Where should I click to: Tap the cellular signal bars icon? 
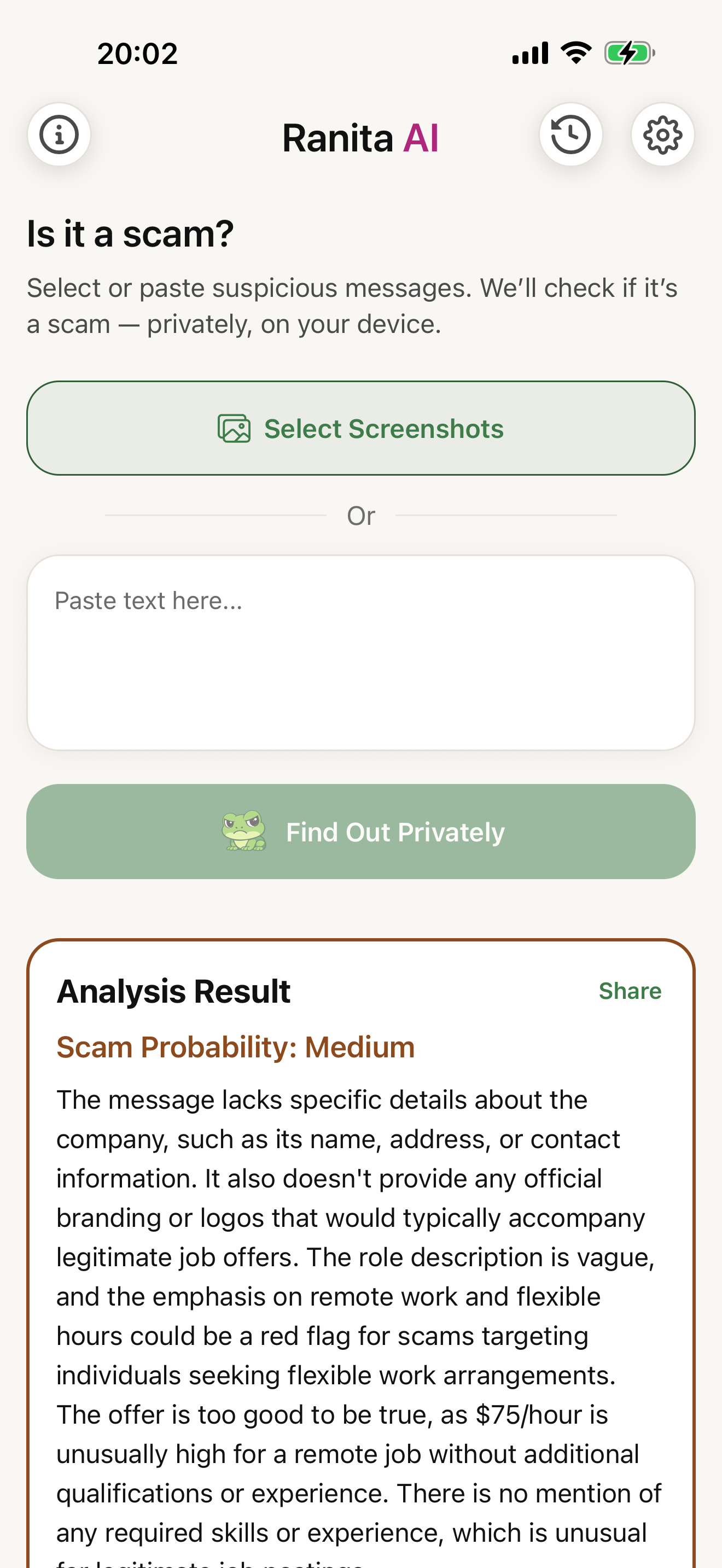(x=529, y=52)
